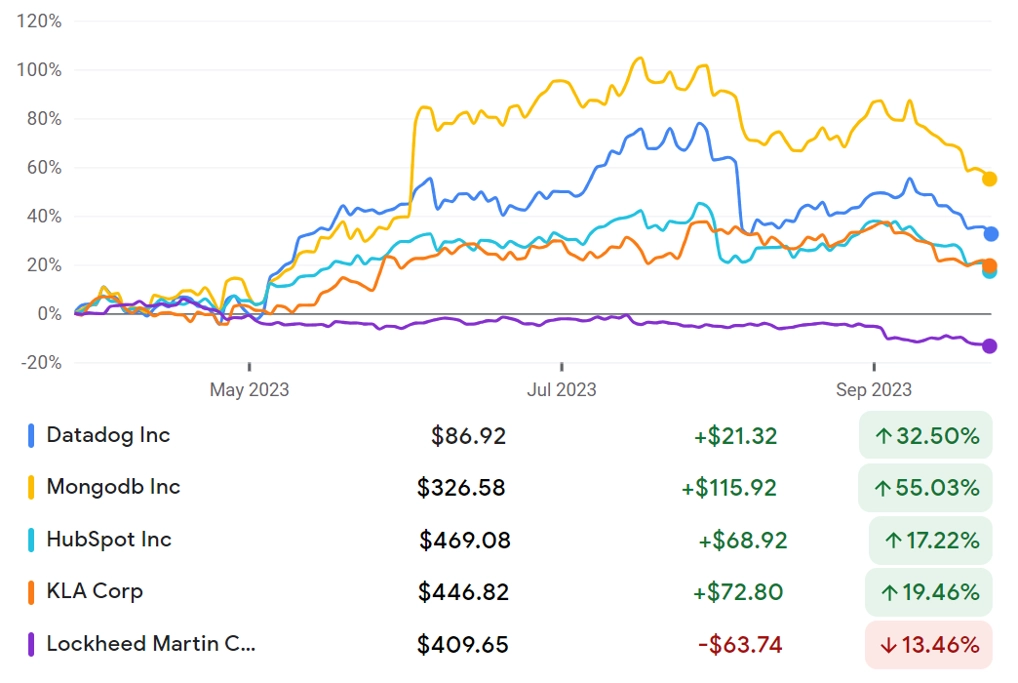
Task: Click the KLA Corp orange color marker
Action: coord(31,592)
